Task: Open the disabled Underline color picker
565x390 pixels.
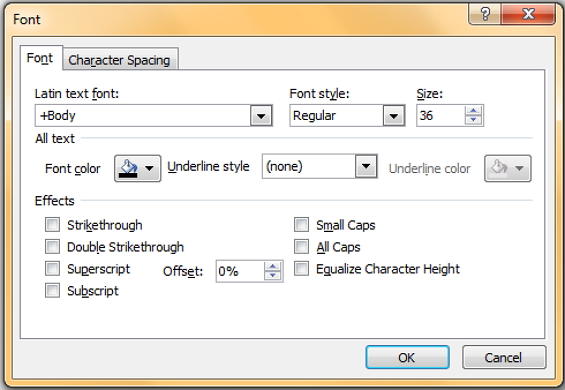Action: pos(508,168)
